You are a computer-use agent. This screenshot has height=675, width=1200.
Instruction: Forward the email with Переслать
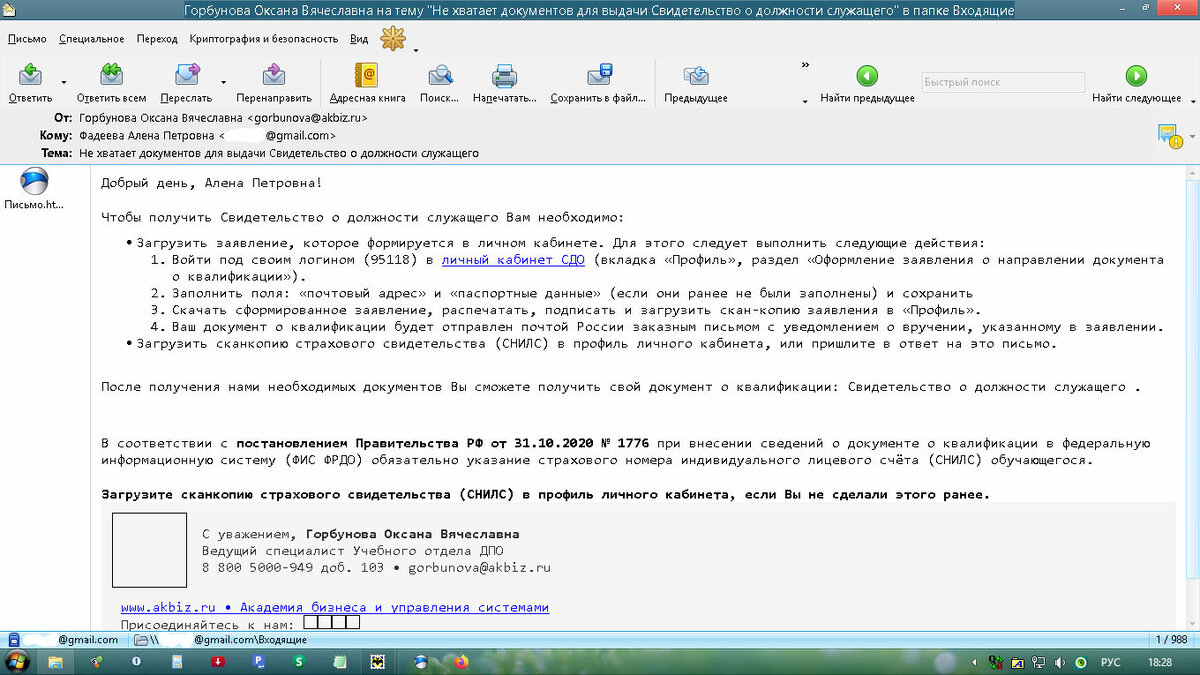pos(186,83)
